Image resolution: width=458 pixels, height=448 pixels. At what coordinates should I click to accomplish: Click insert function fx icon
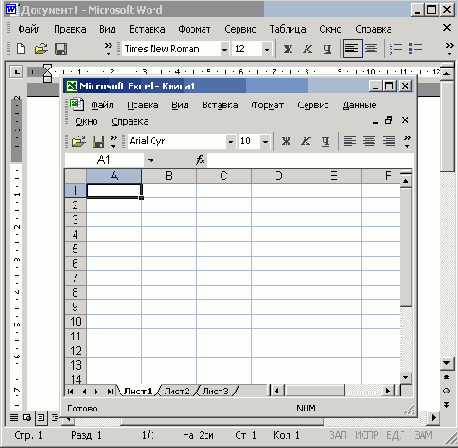pyautogui.click(x=200, y=160)
